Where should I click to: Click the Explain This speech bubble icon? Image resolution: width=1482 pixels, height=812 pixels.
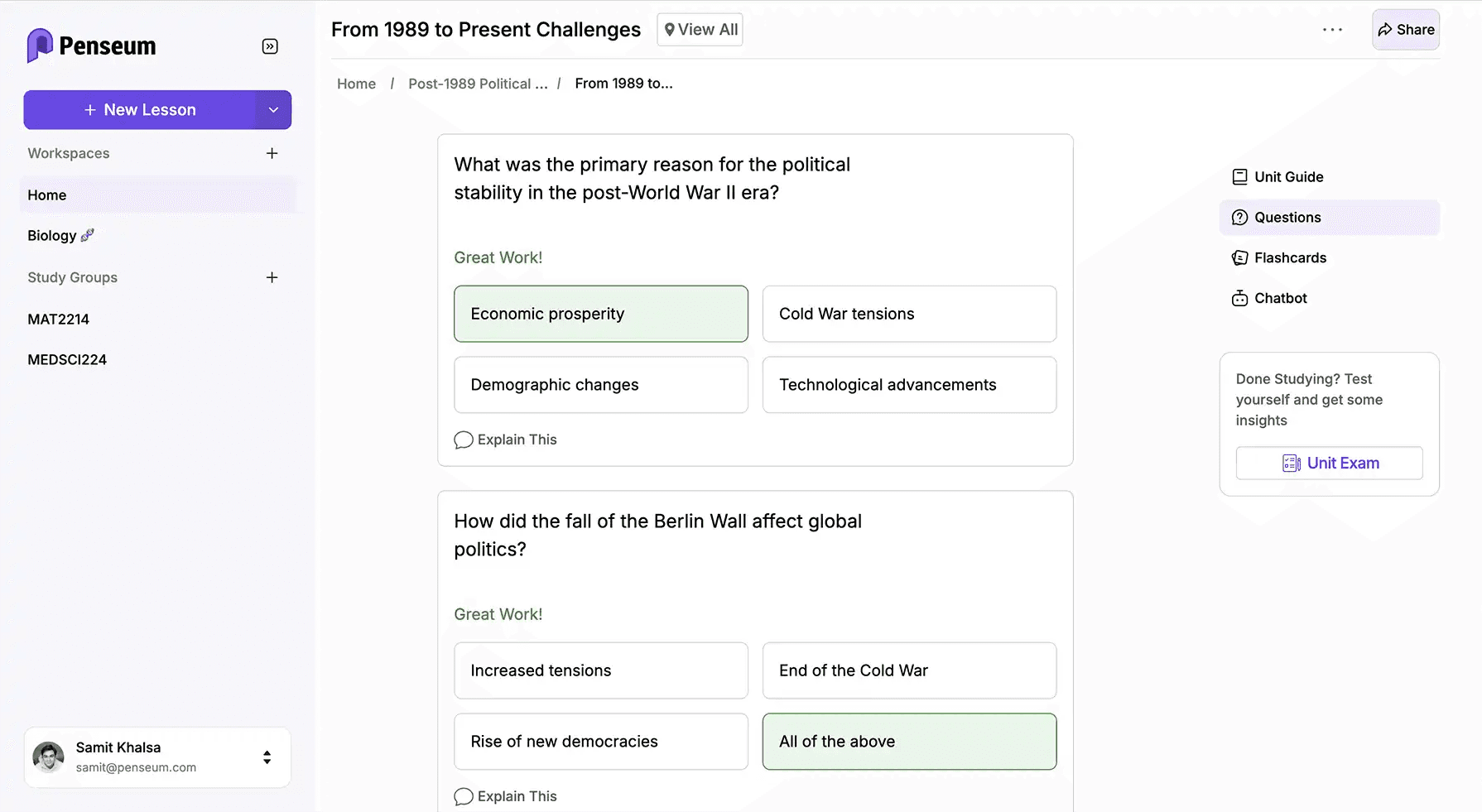coord(464,440)
